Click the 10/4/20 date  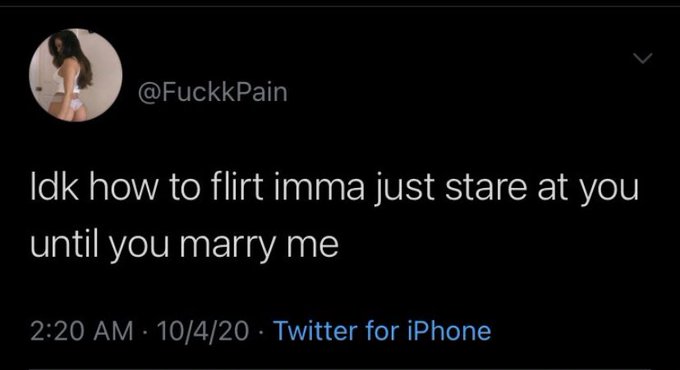tap(203, 331)
